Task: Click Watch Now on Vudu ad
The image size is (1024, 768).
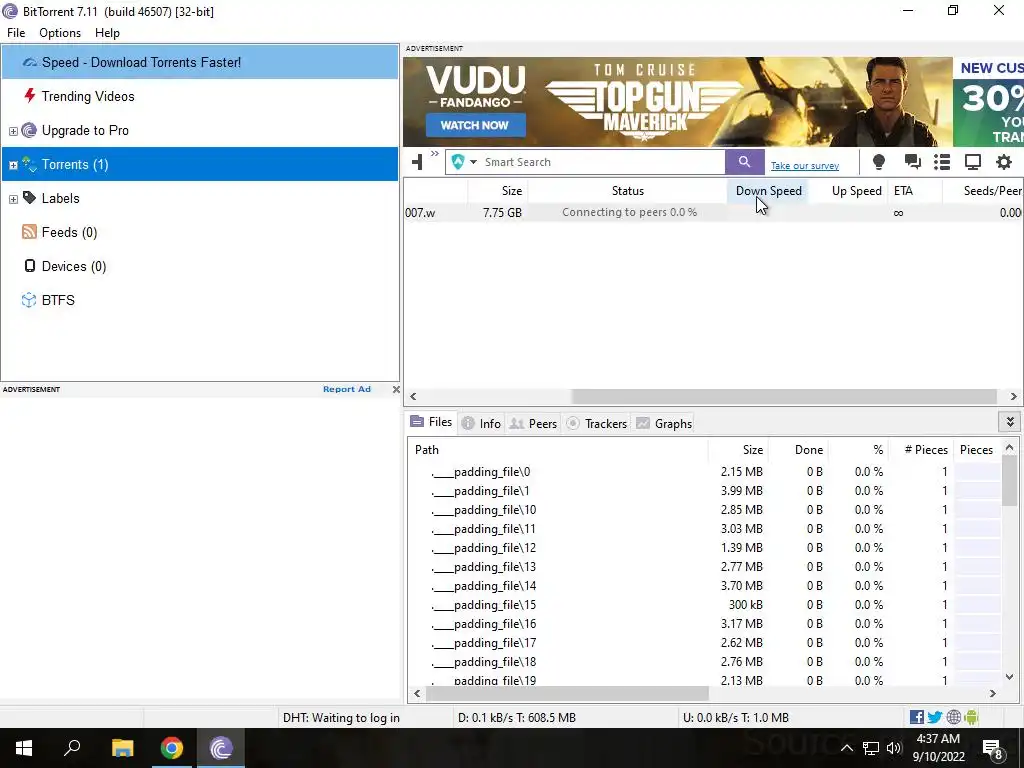Action: click(x=475, y=125)
